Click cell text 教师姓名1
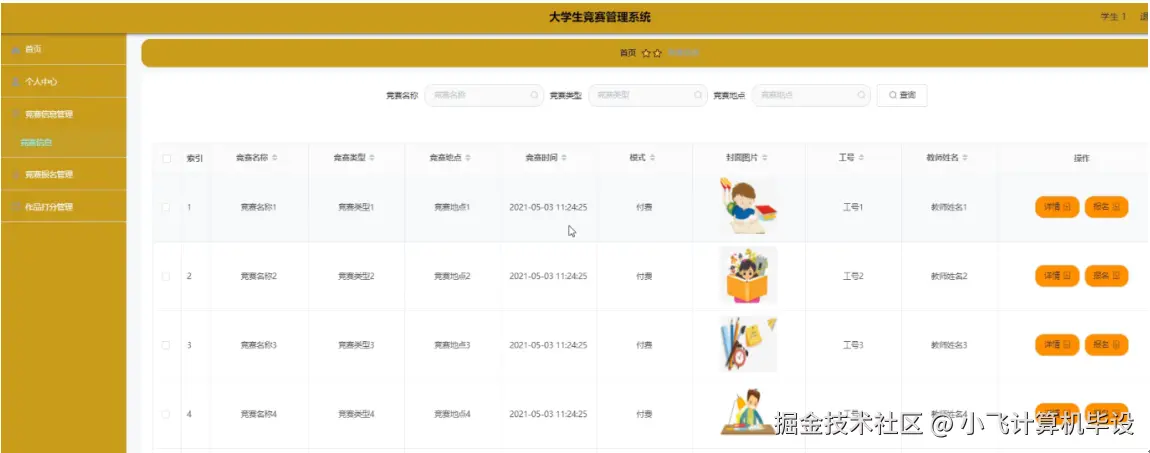 [x=949, y=207]
